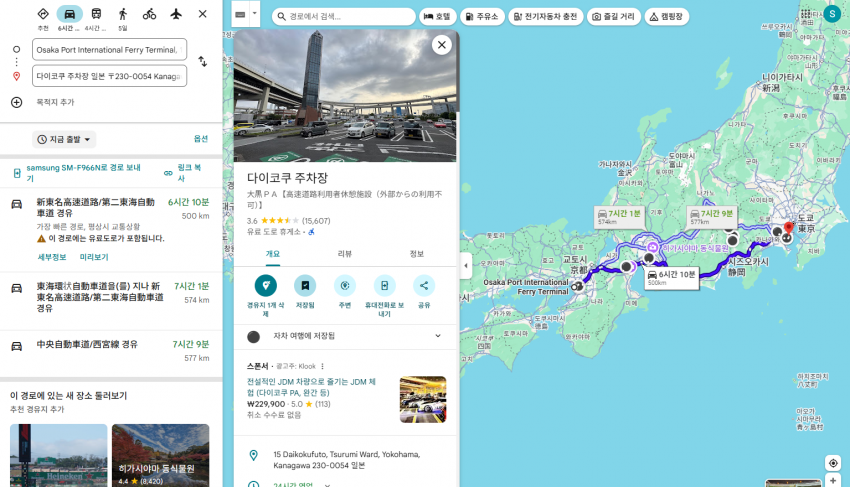
Task: Collapse the side panel using the arrow handle
Action: tap(465, 266)
